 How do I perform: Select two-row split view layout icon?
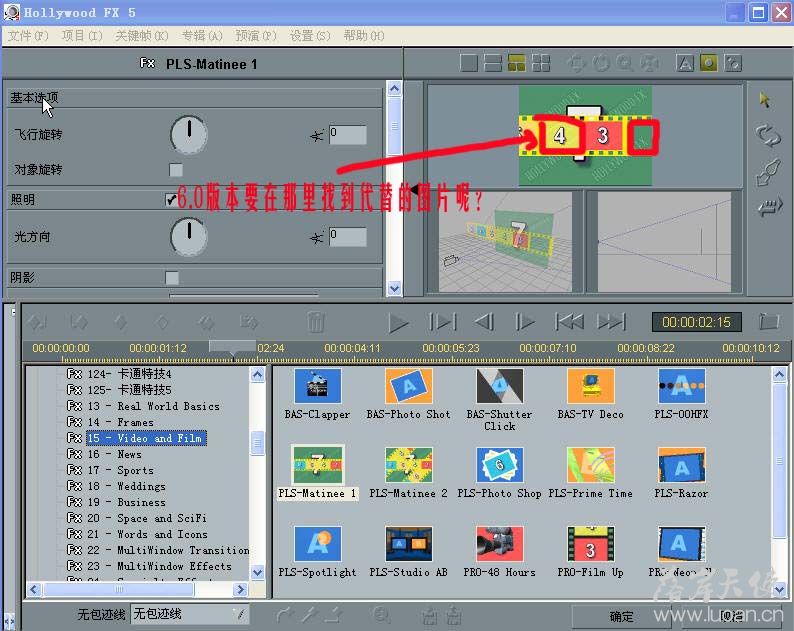493,63
